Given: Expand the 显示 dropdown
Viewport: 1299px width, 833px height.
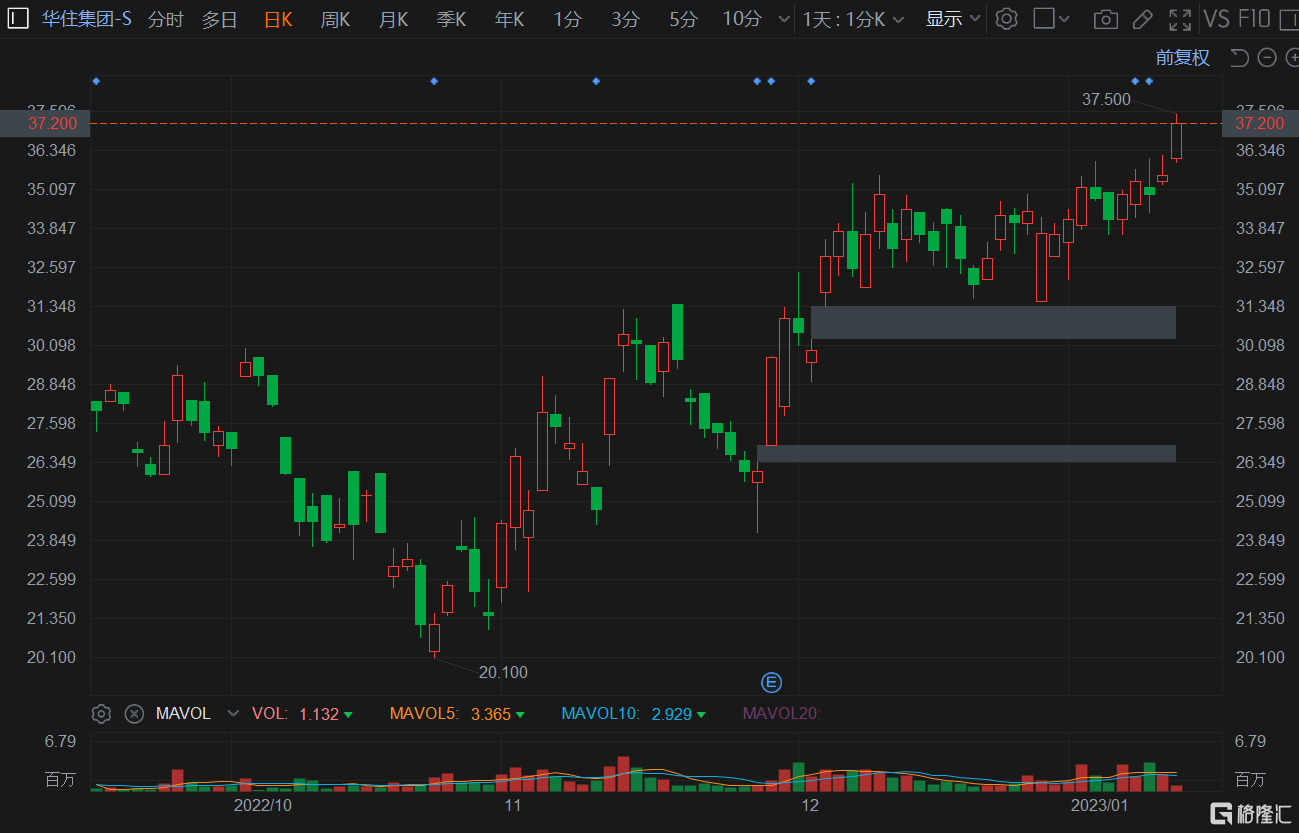Looking at the screenshot, I should tap(952, 19).
